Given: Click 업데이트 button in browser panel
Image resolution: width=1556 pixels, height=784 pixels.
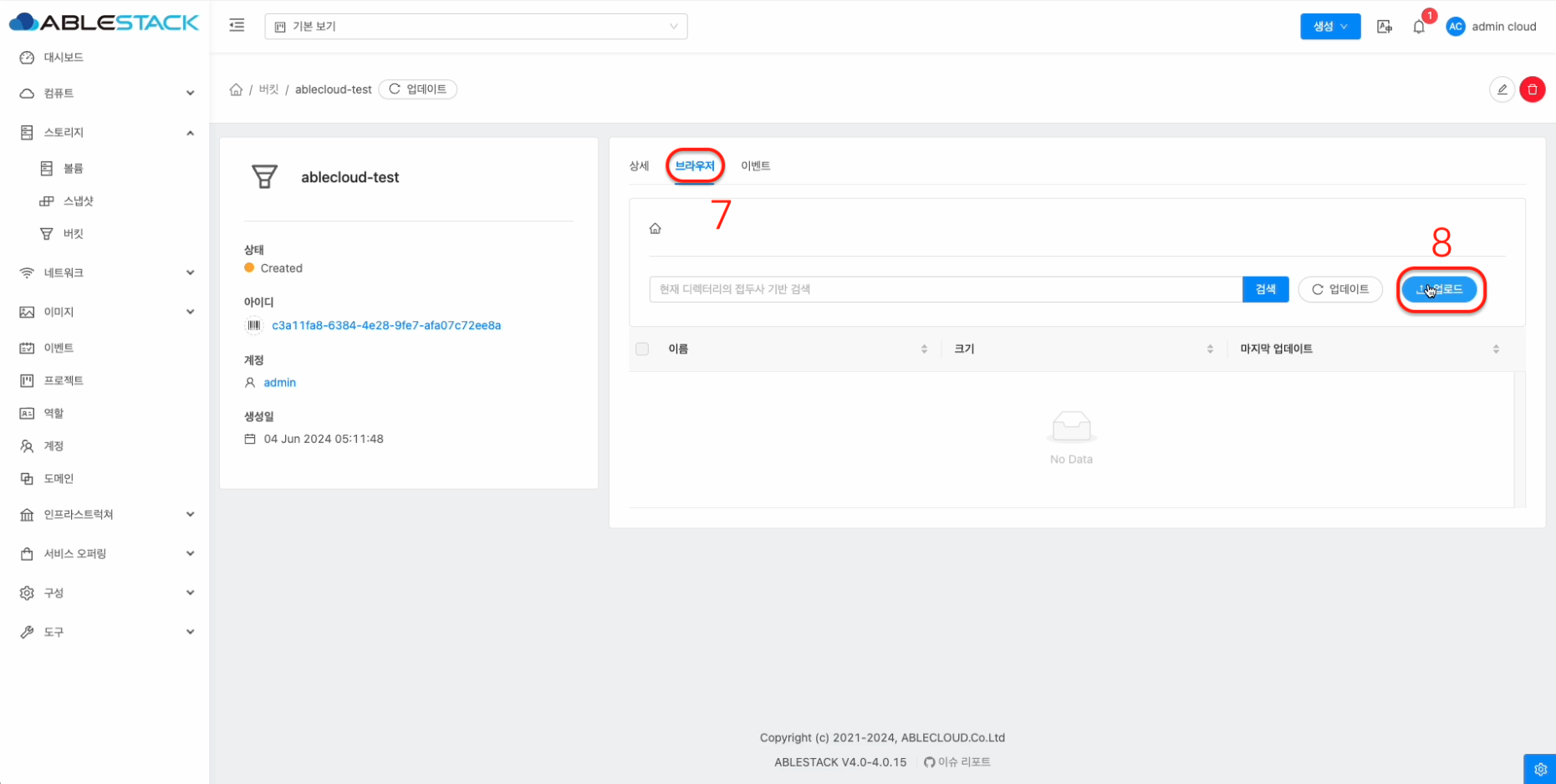Looking at the screenshot, I should click(1340, 289).
